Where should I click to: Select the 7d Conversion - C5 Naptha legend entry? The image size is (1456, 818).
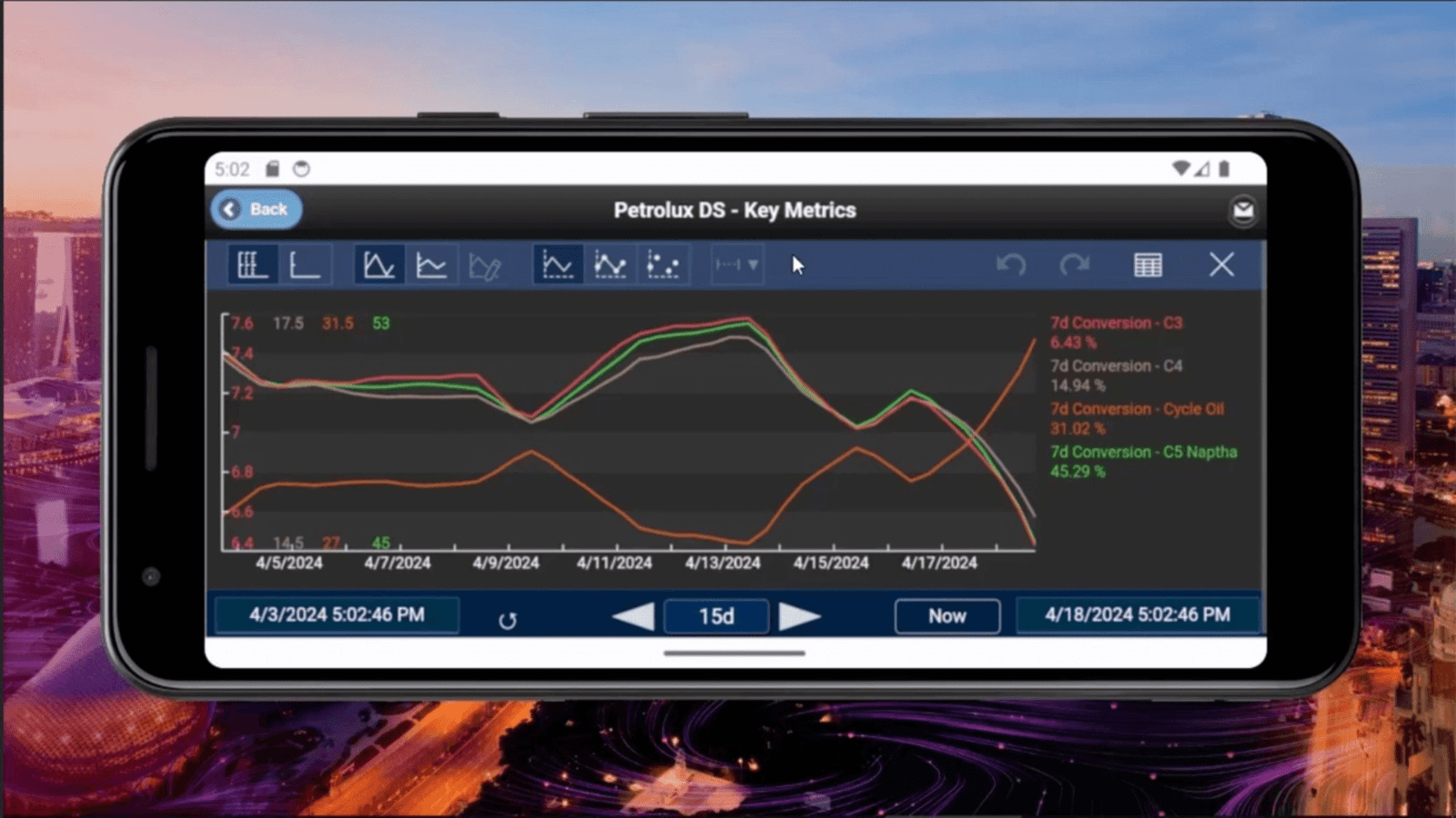click(x=1143, y=452)
